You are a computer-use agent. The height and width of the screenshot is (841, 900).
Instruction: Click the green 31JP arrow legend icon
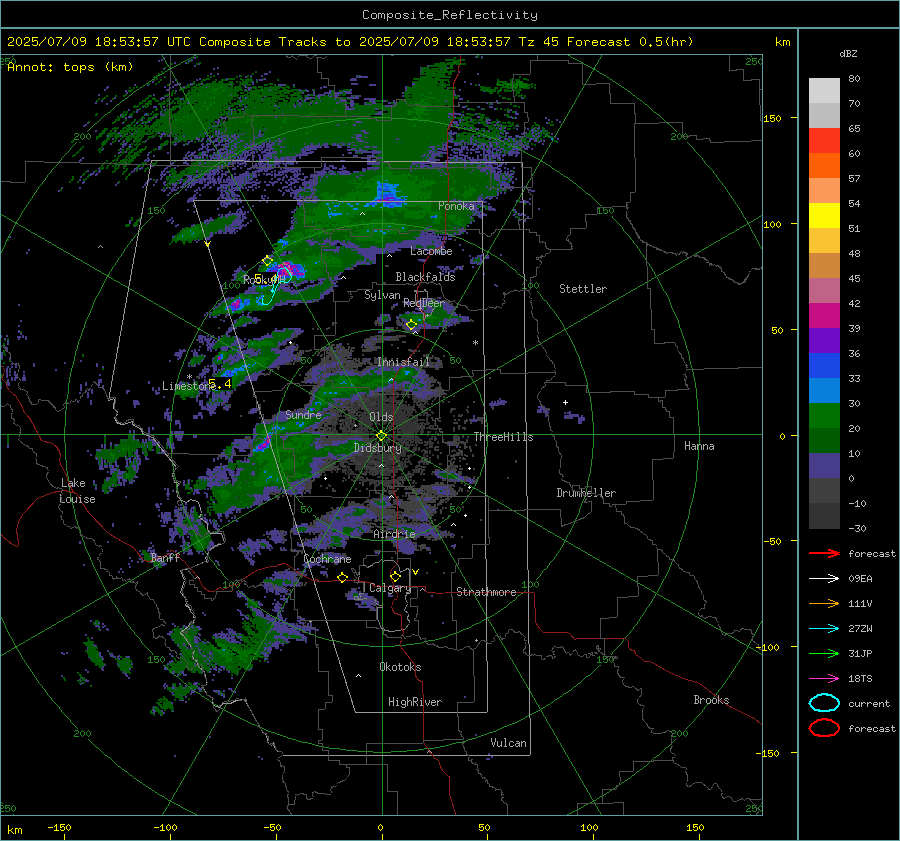[x=824, y=653]
